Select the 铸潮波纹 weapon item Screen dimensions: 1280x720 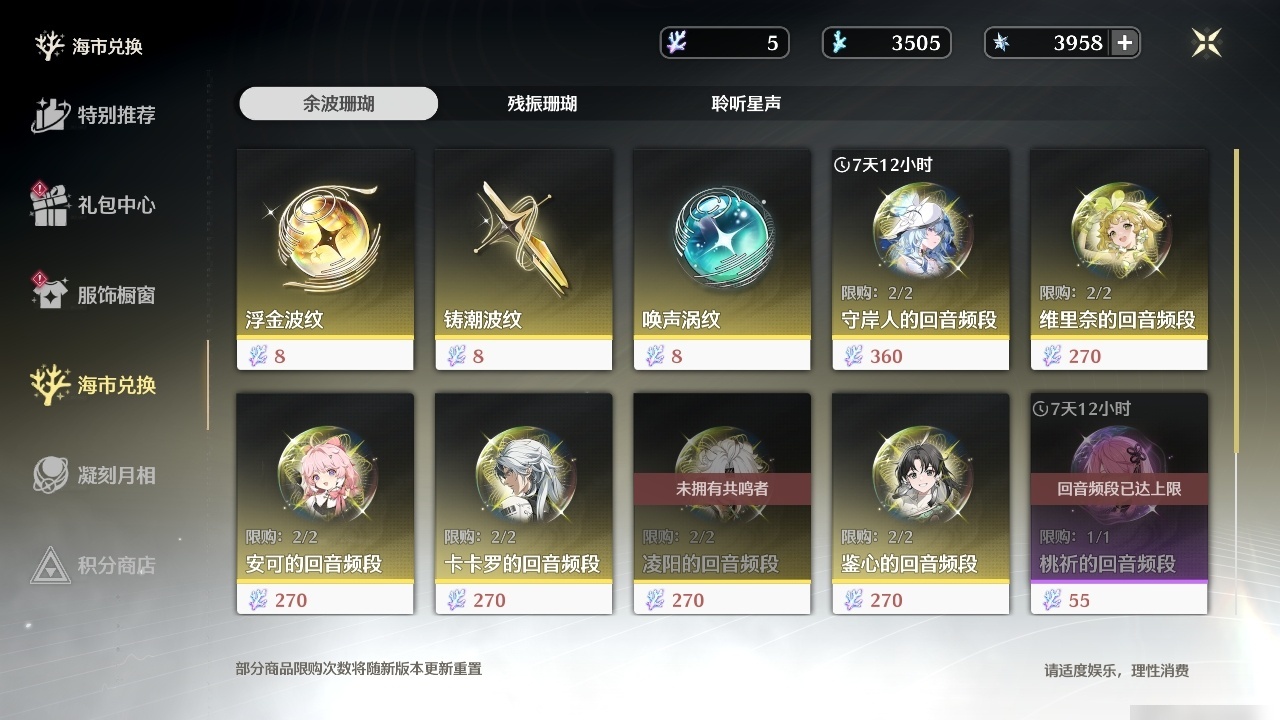point(523,260)
